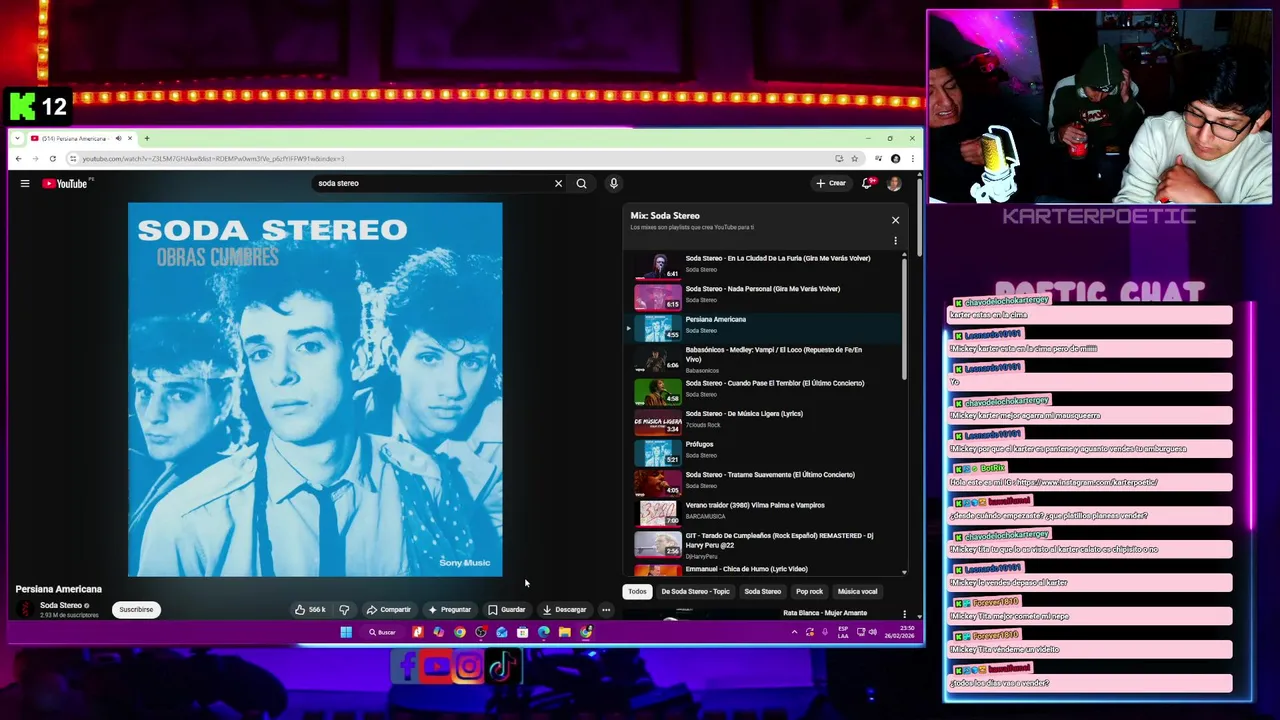The width and height of the screenshot is (1280, 720).
Task: Open a new browser tab
Action: click(x=146, y=138)
